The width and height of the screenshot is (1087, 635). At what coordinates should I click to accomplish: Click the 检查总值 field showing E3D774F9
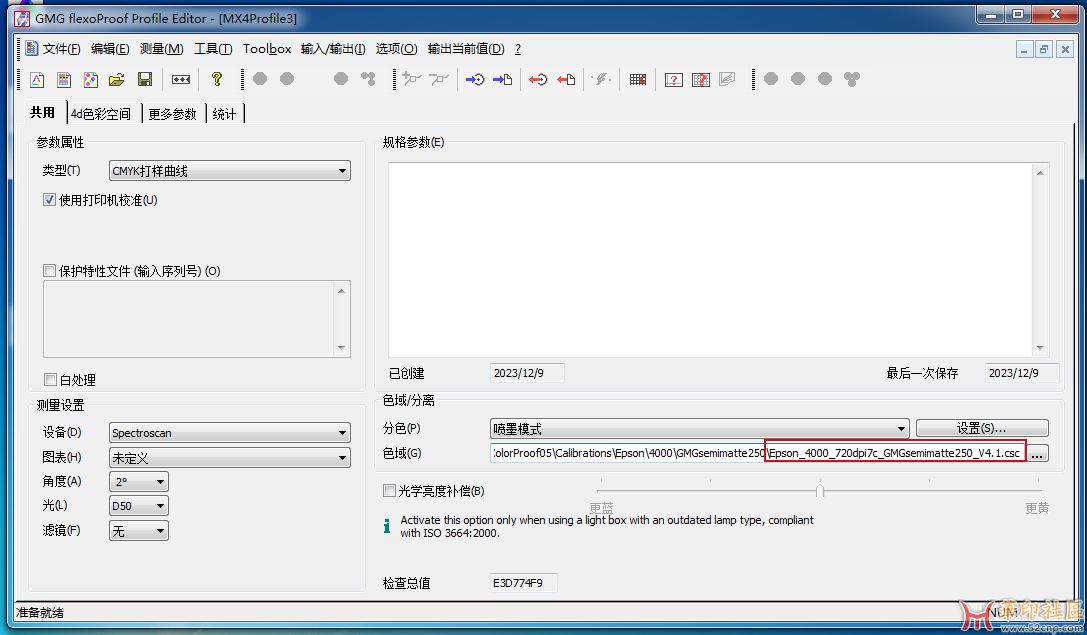523,583
